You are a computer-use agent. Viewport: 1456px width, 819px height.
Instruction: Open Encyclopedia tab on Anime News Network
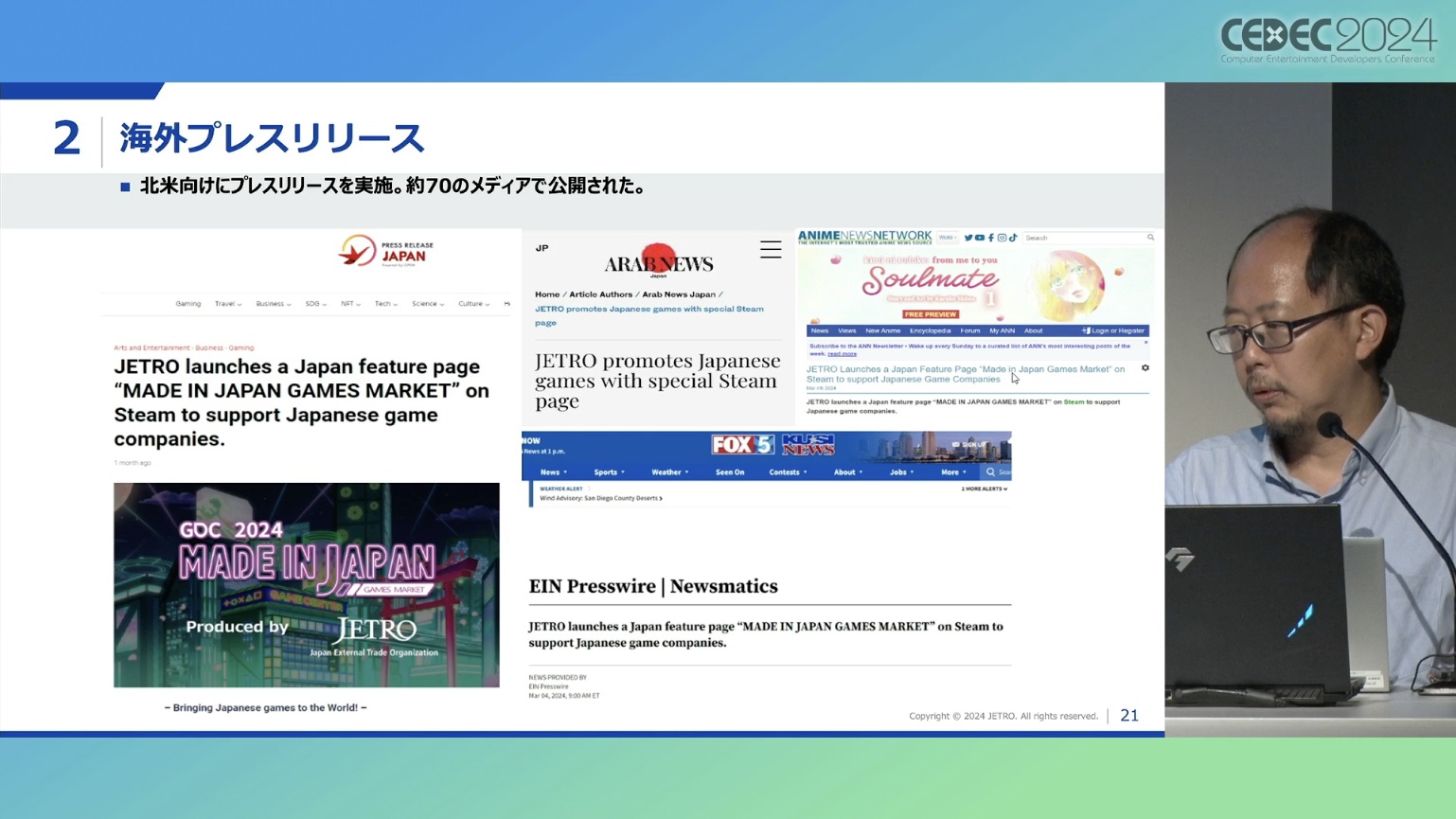pos(931,330)
